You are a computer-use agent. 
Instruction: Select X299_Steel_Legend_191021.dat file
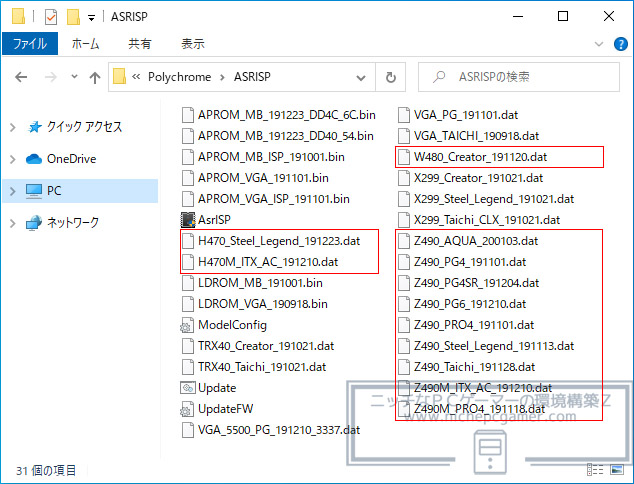point(486,199)
